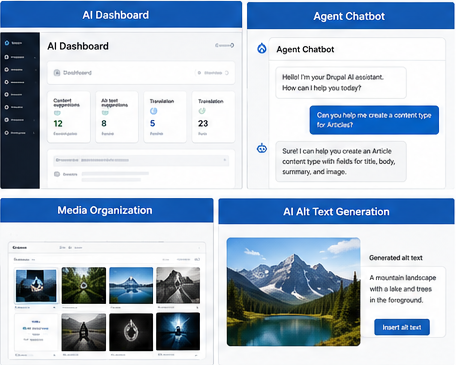Viewport: 456px width, 365px height.
Task: Click the green icon above number 8
Action: click(x=105, y=113)
